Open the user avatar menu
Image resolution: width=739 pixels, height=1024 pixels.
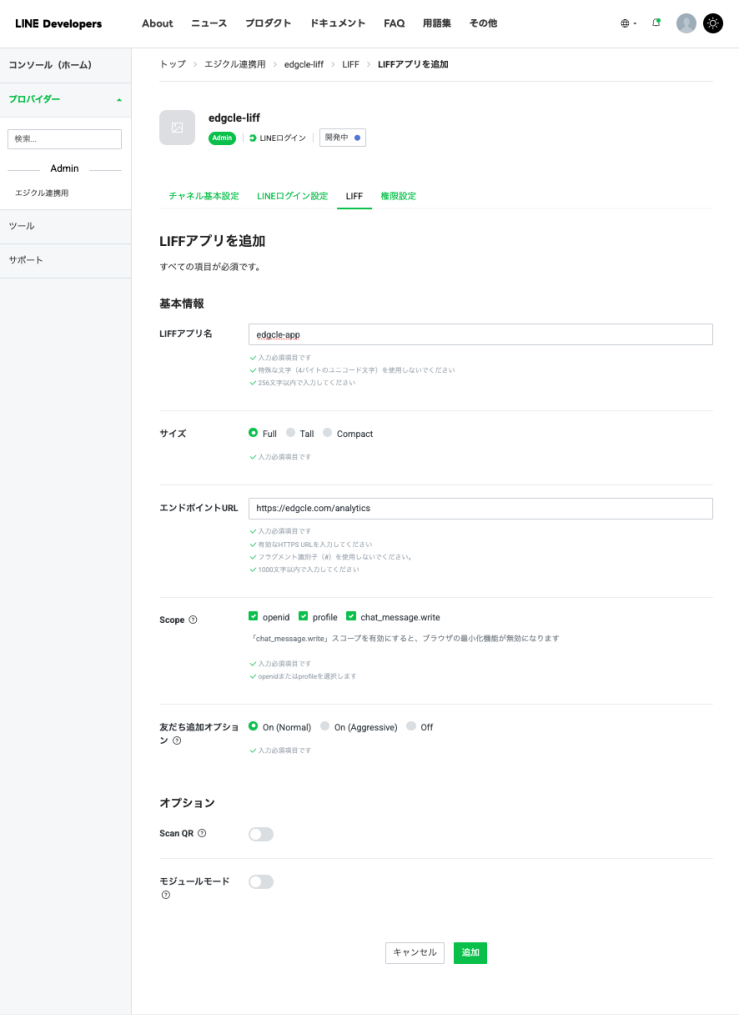tap(686, 24)
